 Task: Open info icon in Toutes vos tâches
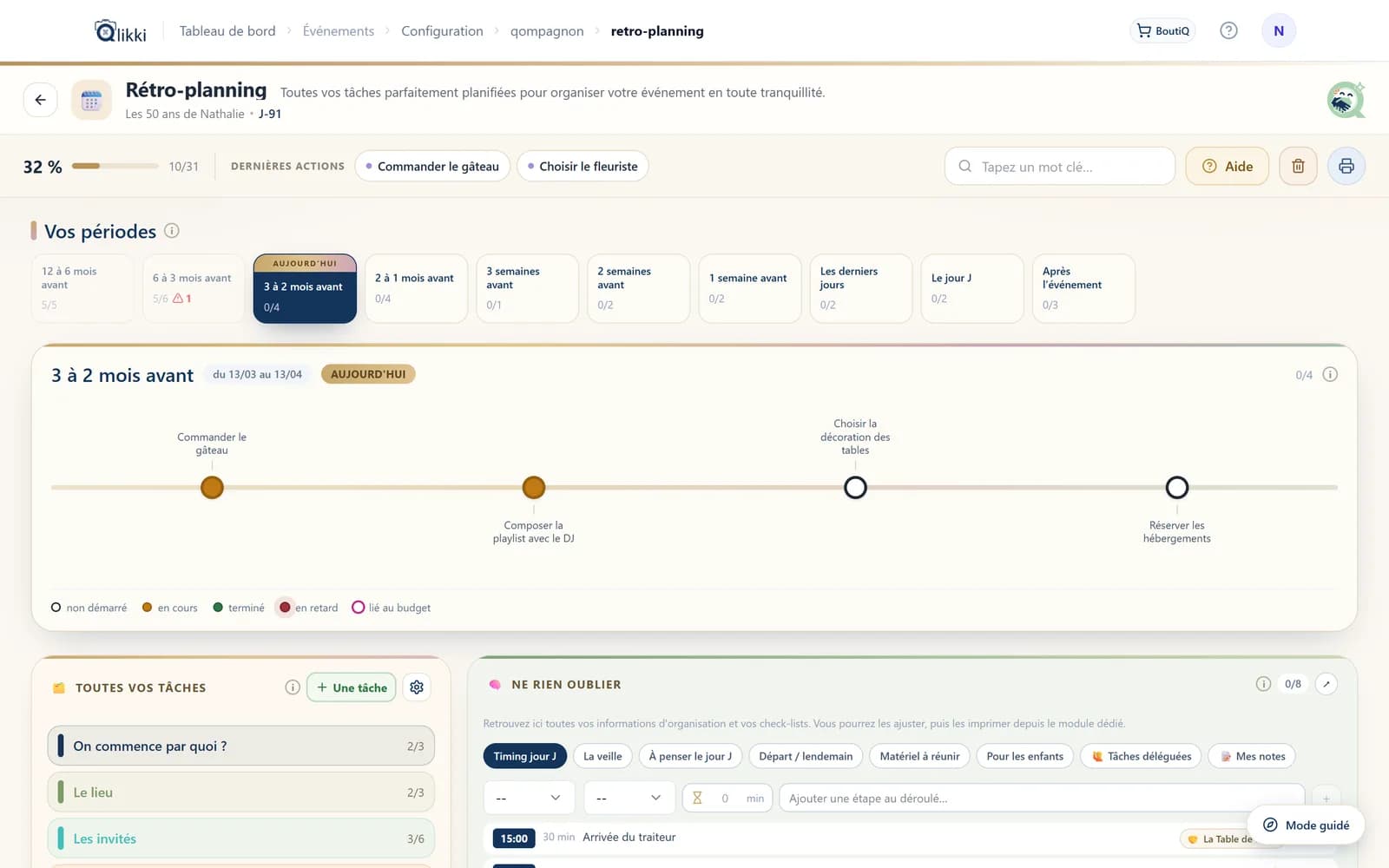tap(293, 687)
